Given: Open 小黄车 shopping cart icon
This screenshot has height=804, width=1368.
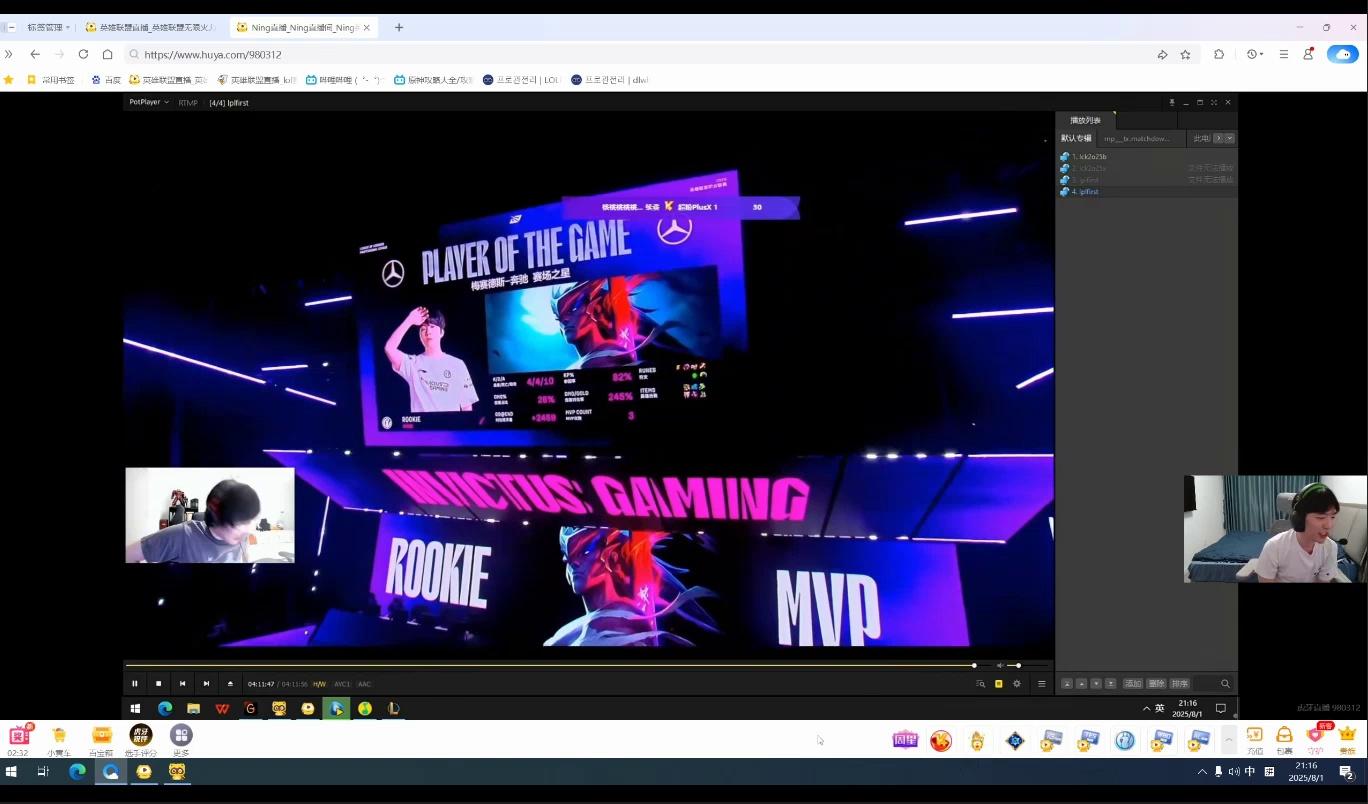Looking at the screenshot, I should point(59,740).
